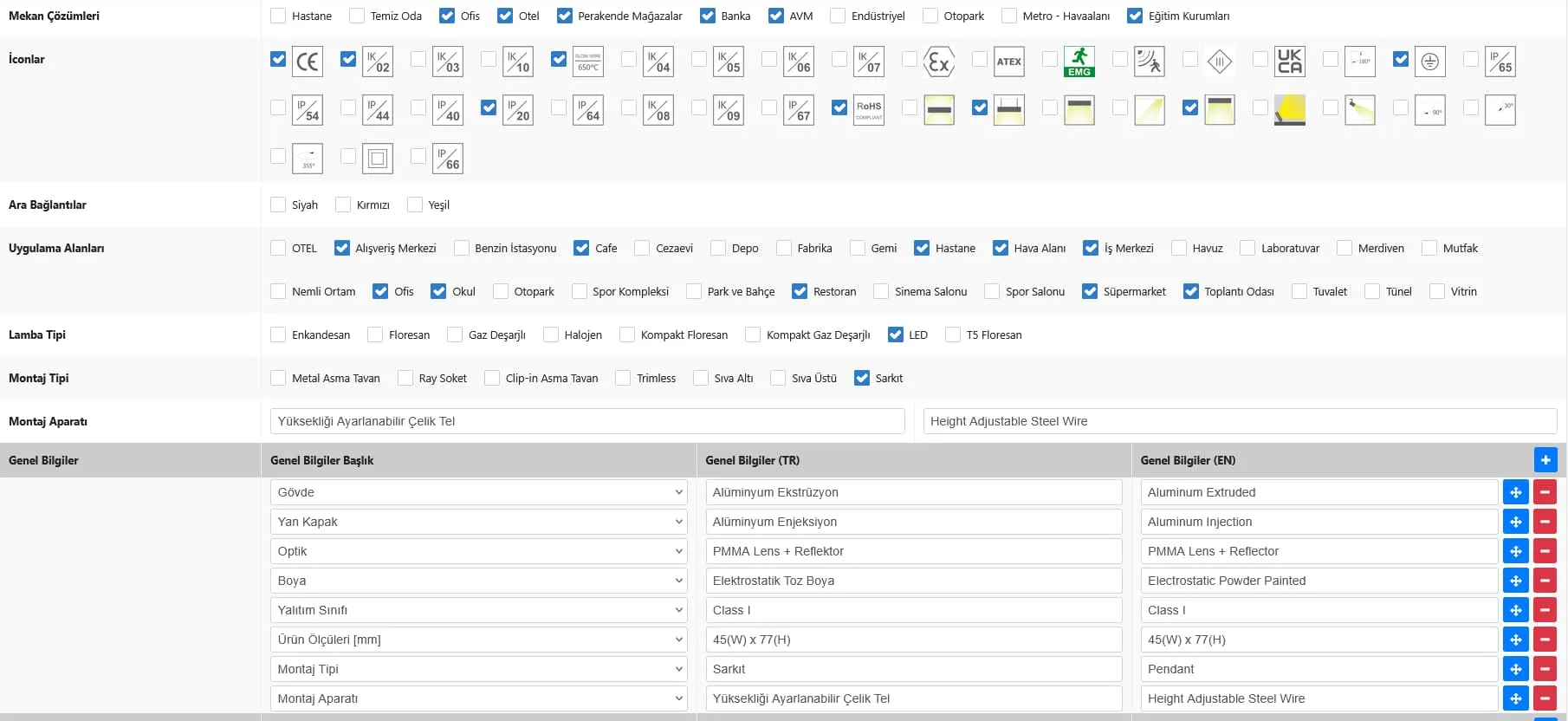
Task: Check the Hastane checkbox in Mekan Çözümleri
Action: pos(278,16)
